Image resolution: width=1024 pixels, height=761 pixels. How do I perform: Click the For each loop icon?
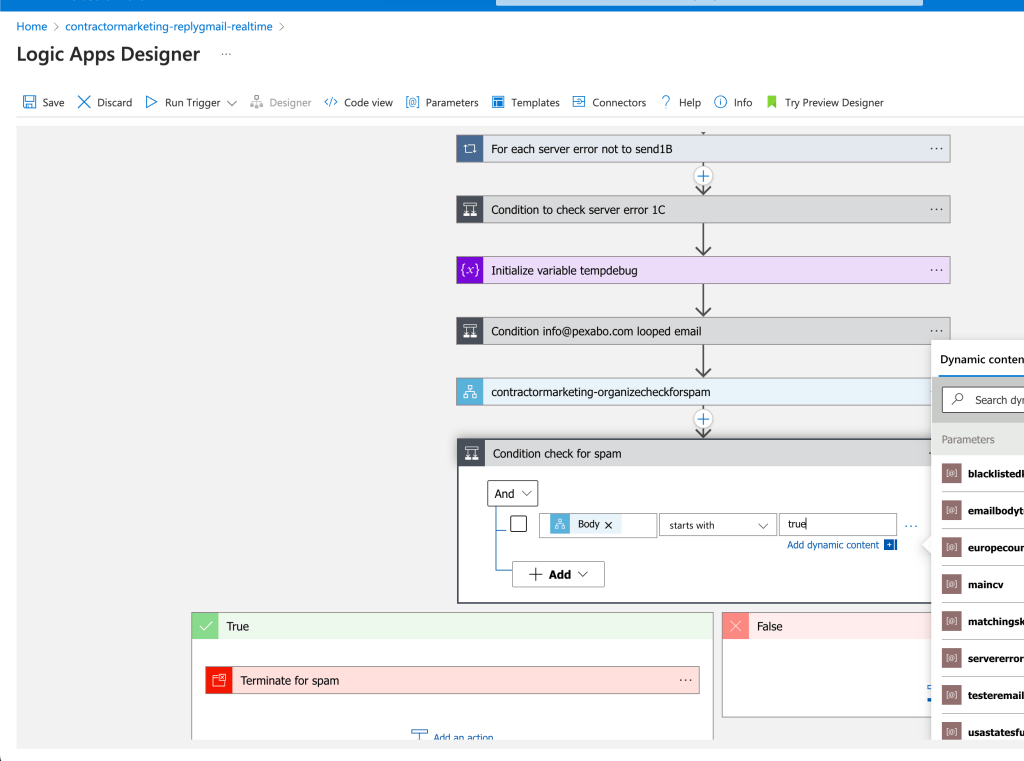pos(470,149)
